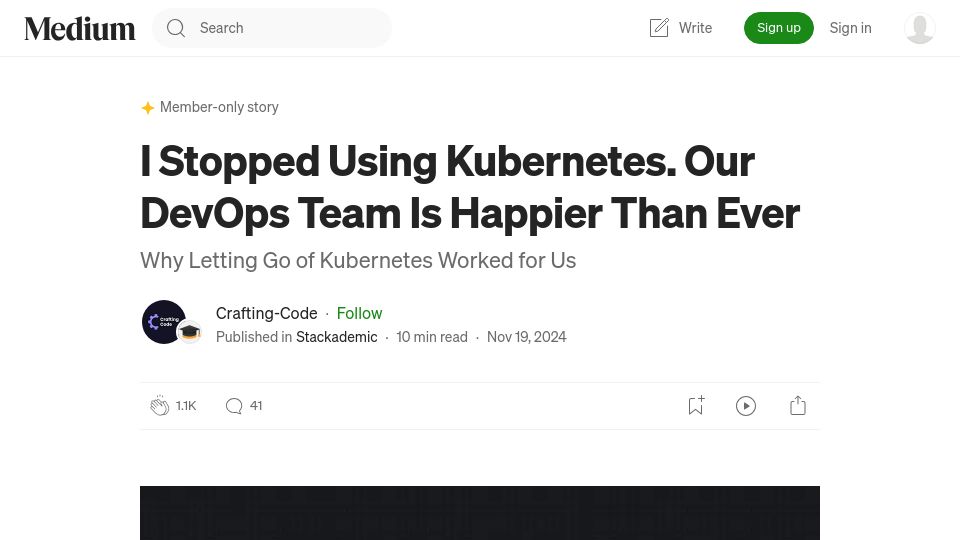Image resolution: width=960 pixels, height=540 pixels.
Task: Click the Member-only story star icon
Action: pos(148,108)
